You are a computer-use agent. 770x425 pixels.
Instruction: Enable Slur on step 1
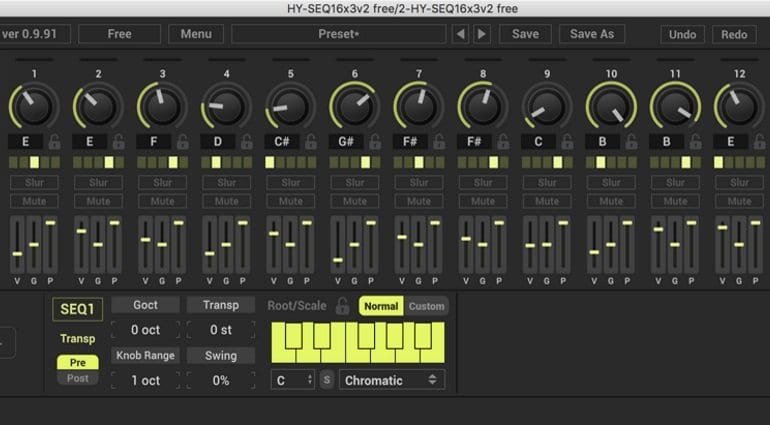(34, 183)
